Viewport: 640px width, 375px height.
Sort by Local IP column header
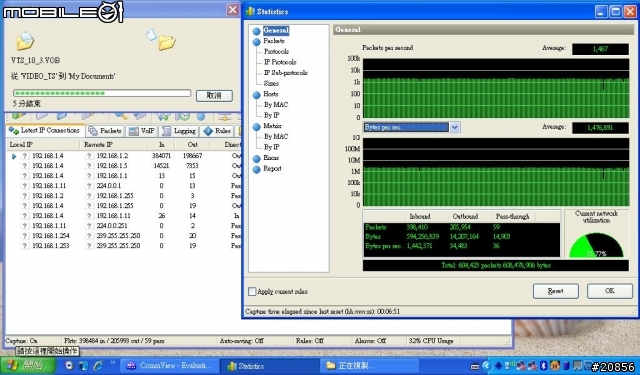click(43, 145)
